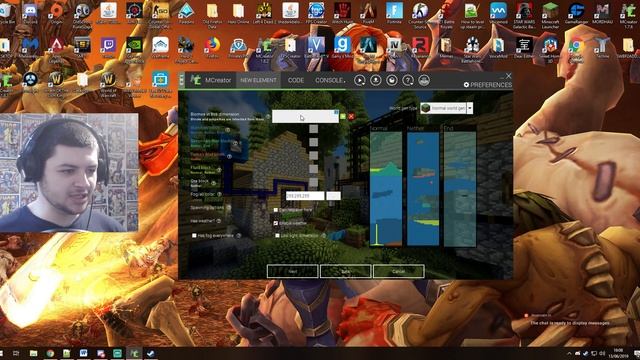The width and height of the screenshot is (640, 360).
Task: Toggle the Can respawn here checkbox
Action: click(276, 210)
